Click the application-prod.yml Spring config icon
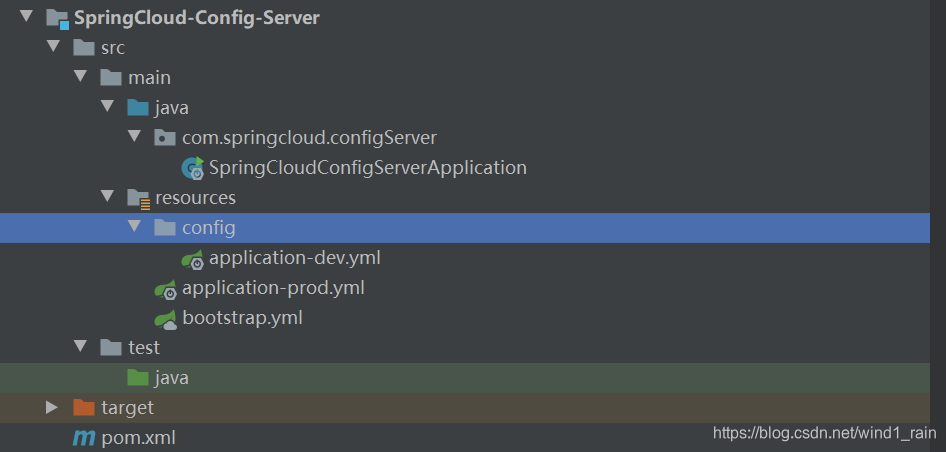The height and width of the screenshot is (452, 946). point(166,289)
